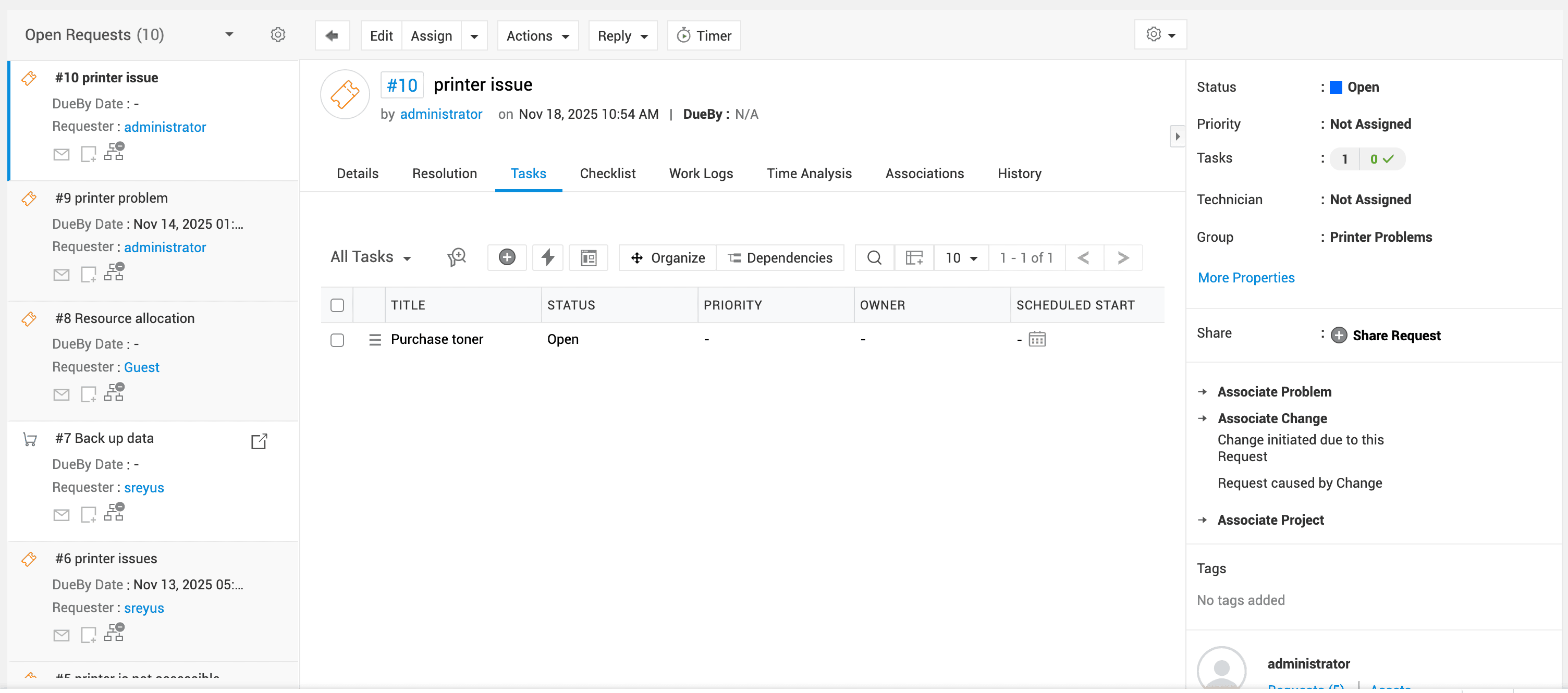This screenshot has height=693, width=1568.
Task: Click the Dependencies button
Action: 780,257
